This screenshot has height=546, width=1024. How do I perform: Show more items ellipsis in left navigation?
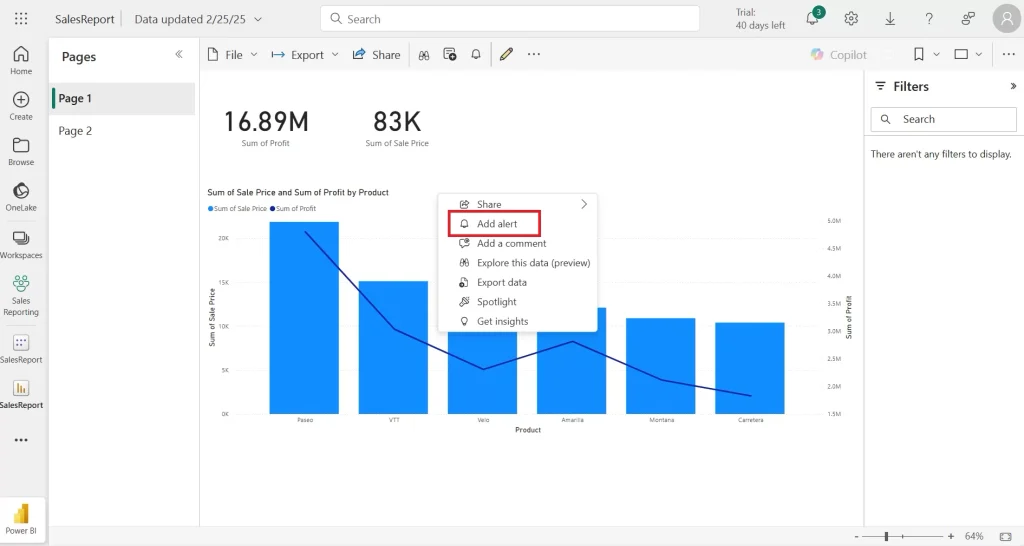coord(21,440)
